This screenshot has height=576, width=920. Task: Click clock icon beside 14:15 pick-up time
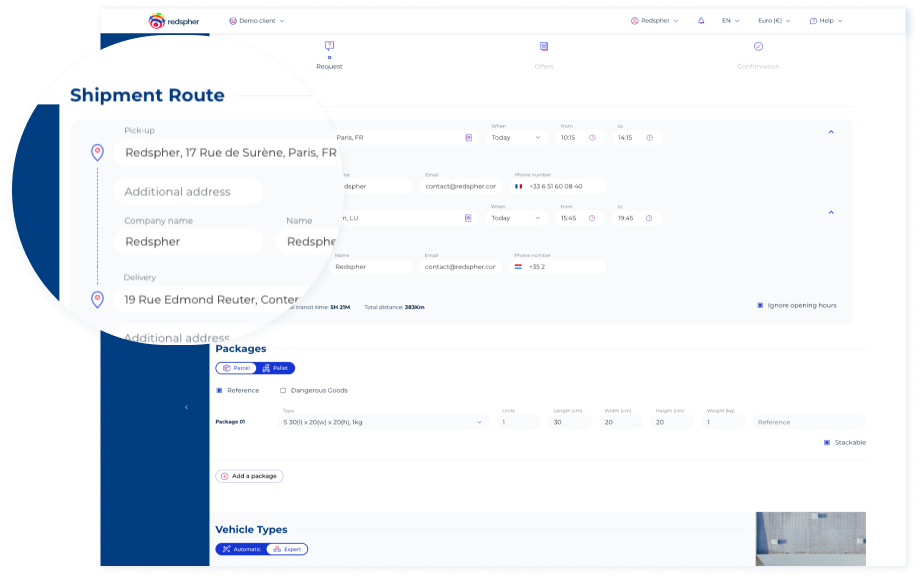click(x=650, y=138)
